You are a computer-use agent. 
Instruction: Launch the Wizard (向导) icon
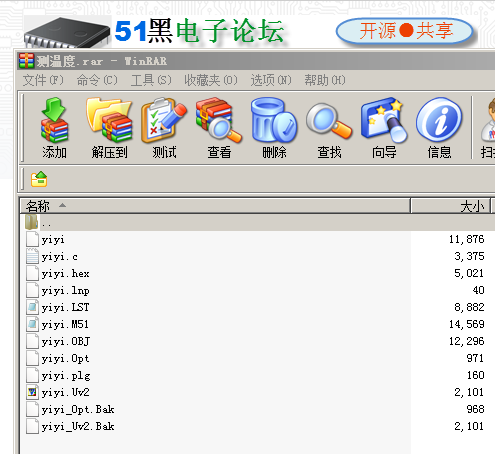coord(384,127)
